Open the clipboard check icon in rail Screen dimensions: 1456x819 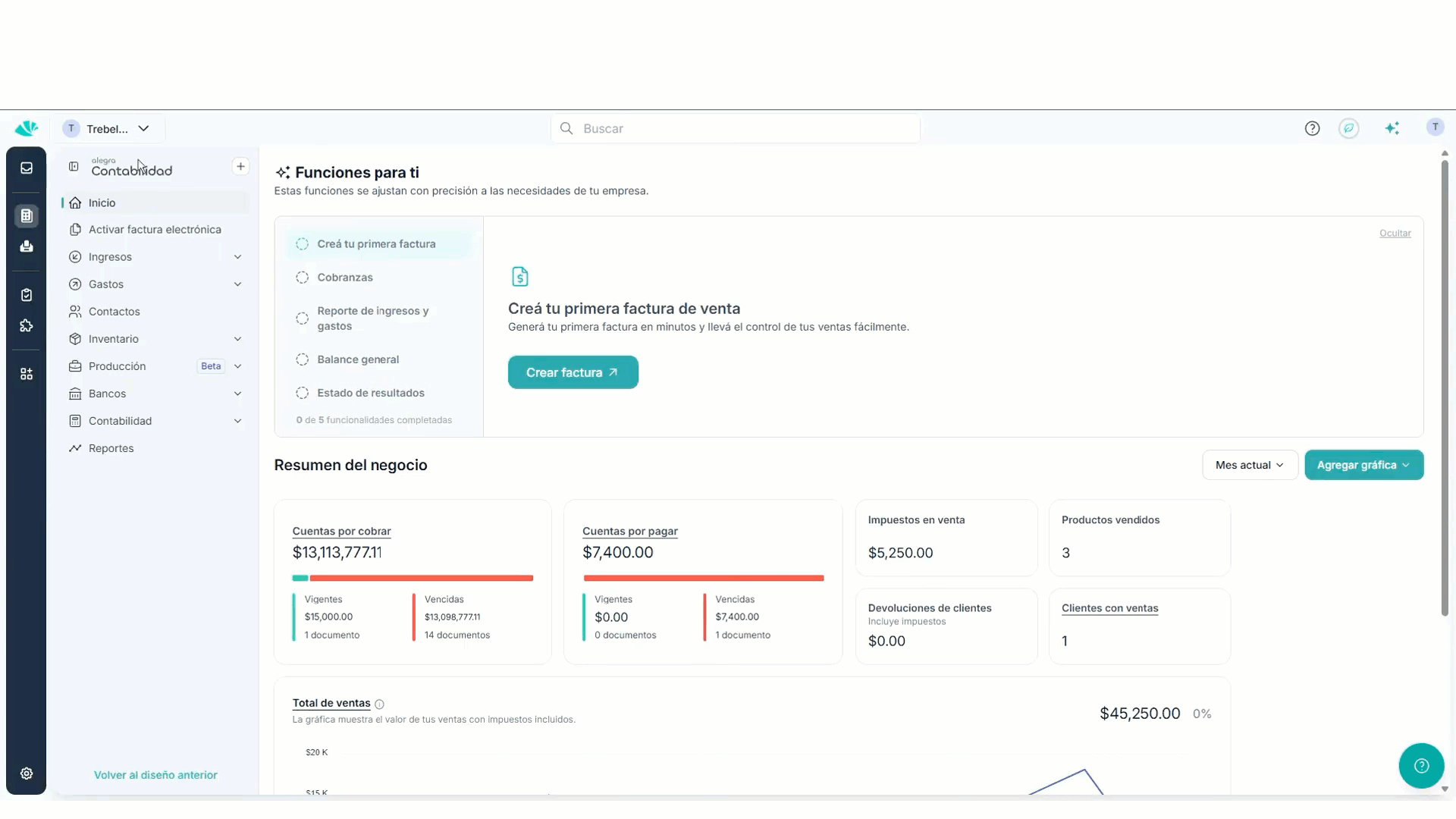click(27, 295)
